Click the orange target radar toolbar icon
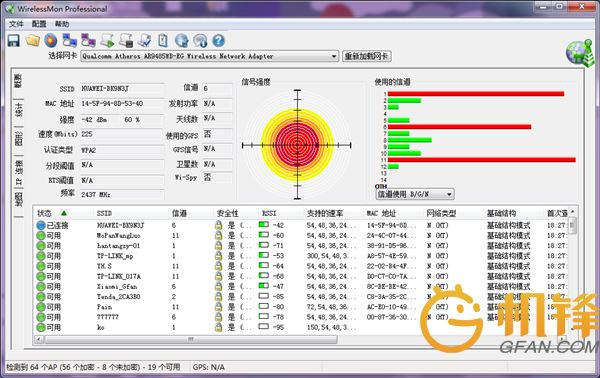The height and width of the screenshot is (378, 600). 51,41
